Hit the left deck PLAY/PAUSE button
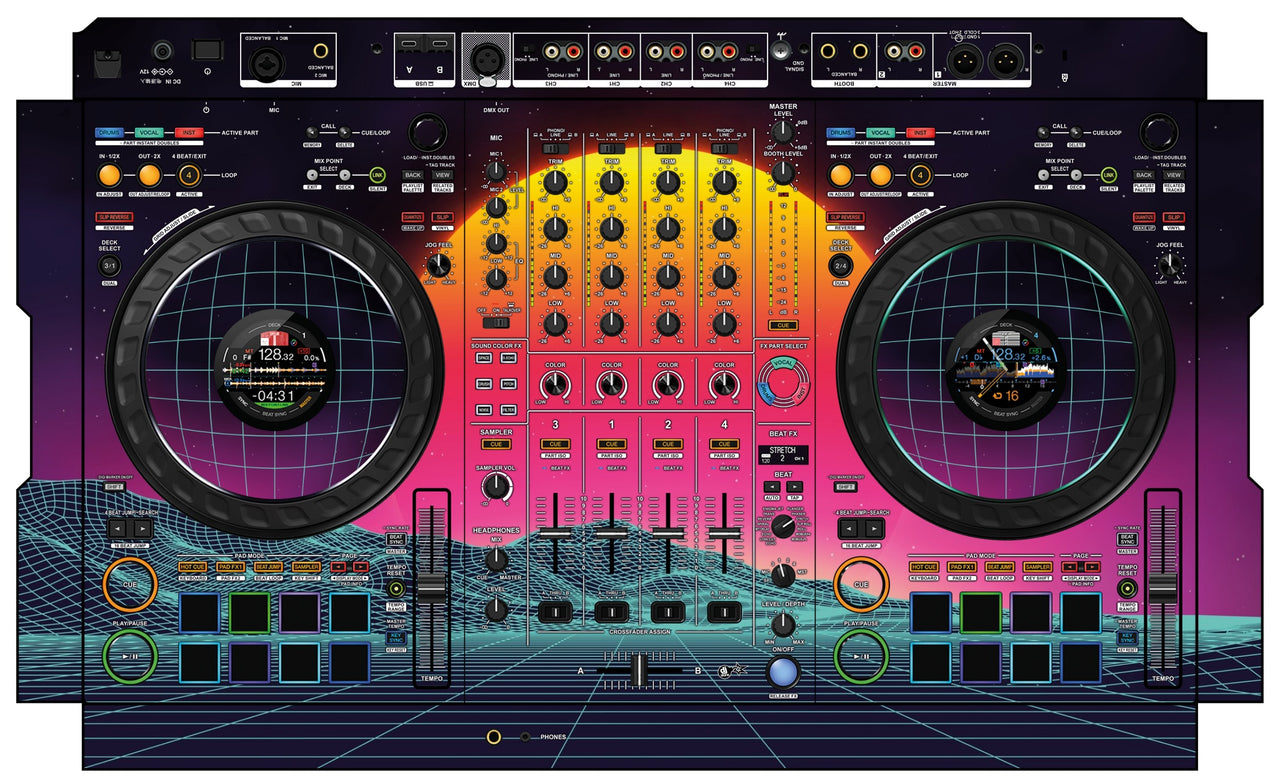 [x=129, y=656]
